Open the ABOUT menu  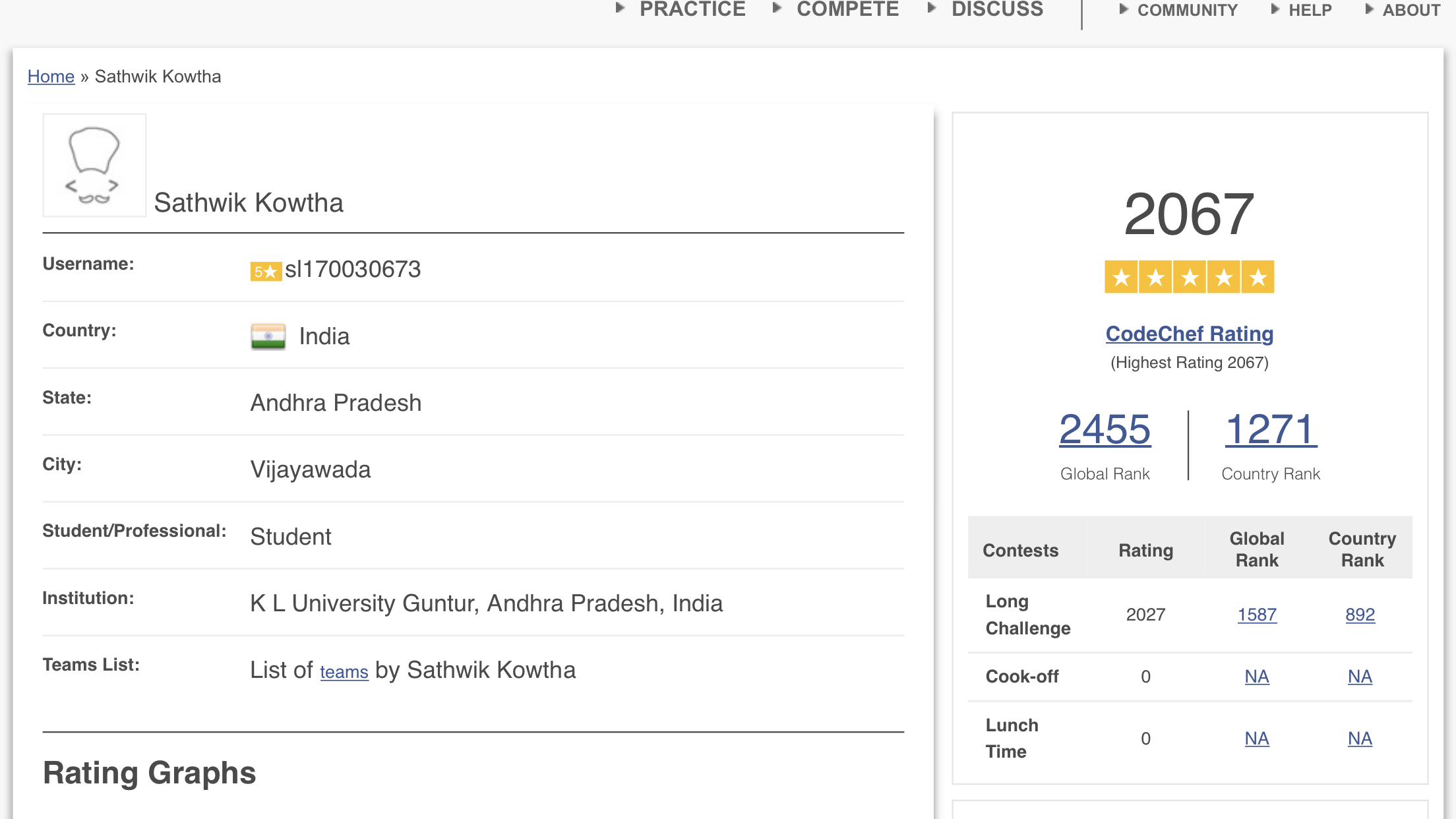pos(1410,10)
